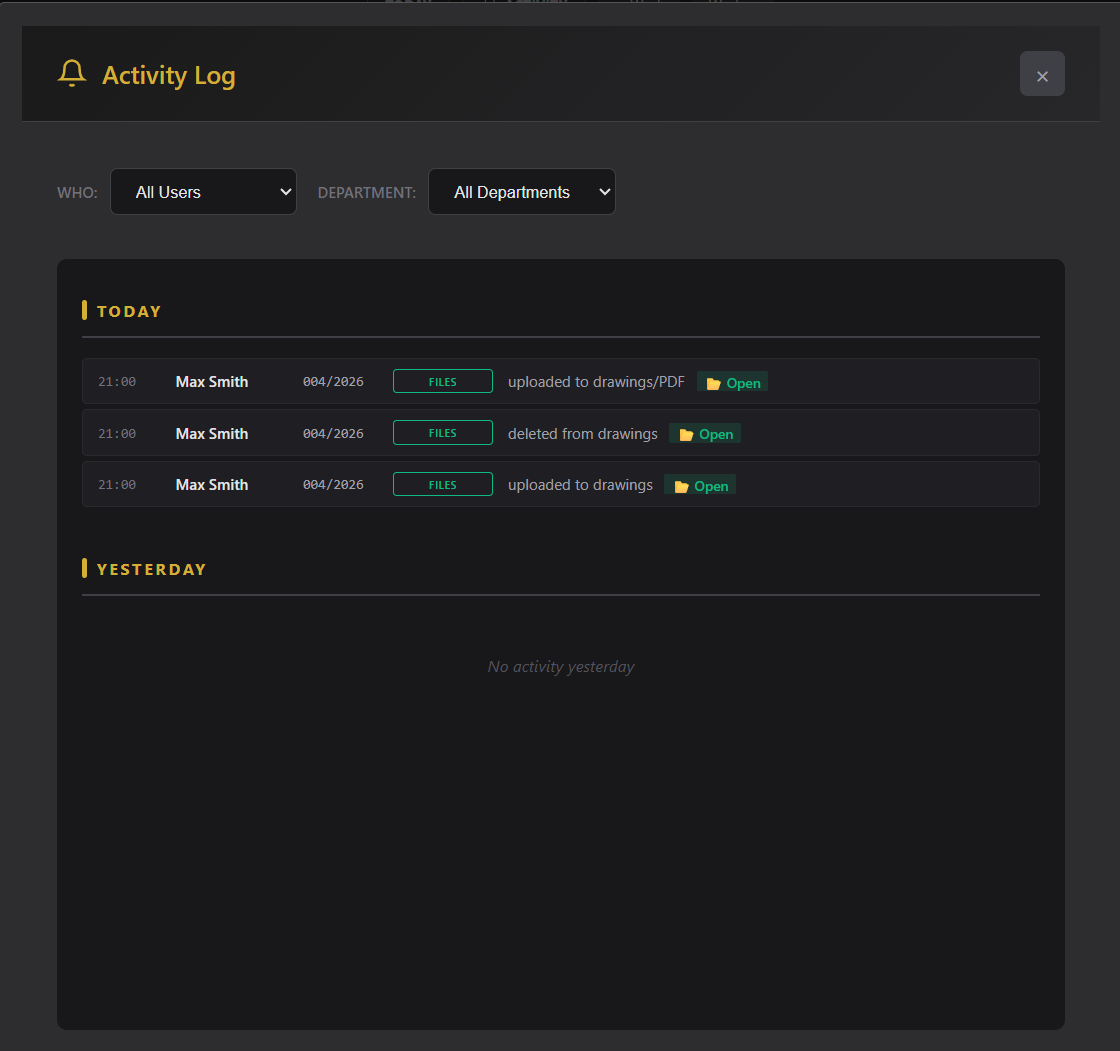
Task: Click the TODAY section header
Action: [x=129, y=311]
